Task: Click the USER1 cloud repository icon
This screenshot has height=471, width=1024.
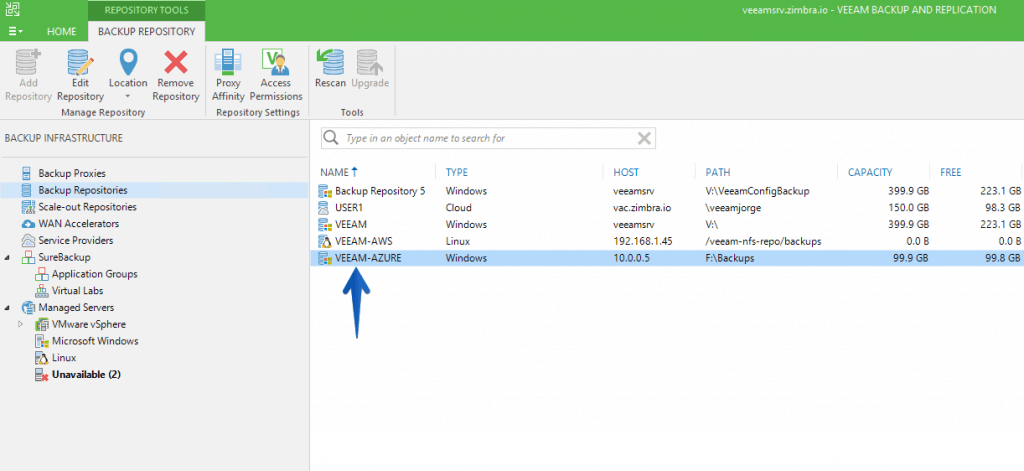Action: [324, 208]
